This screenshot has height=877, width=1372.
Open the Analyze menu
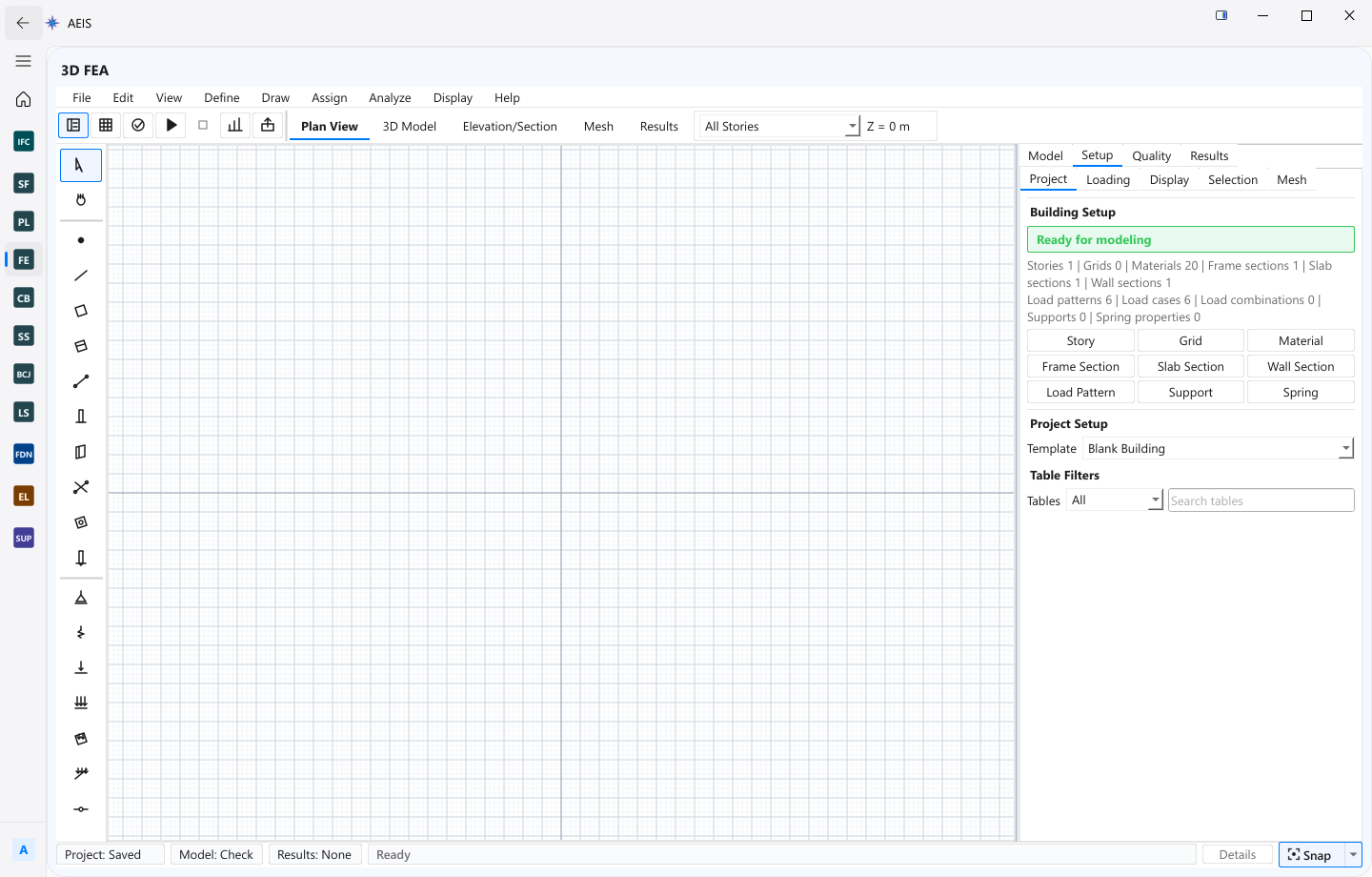(390, 97)
